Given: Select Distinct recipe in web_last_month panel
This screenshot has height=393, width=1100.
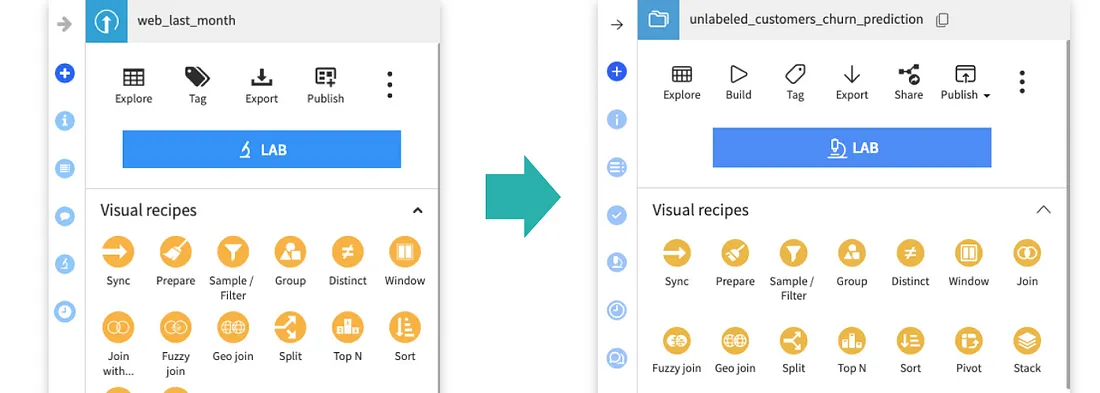Looking at the screenshot, I should coord(347,252).
